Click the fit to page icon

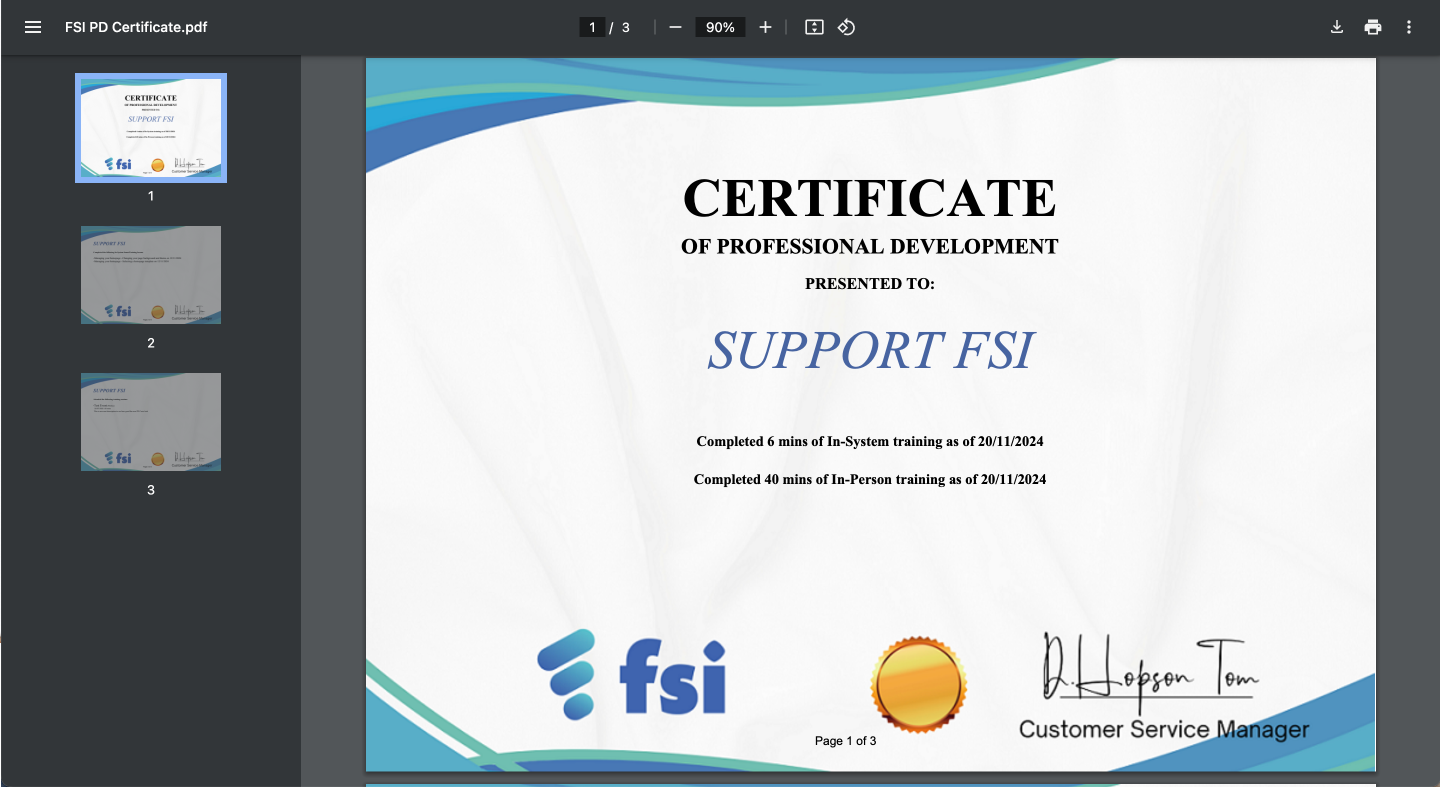(x=814, y=27)
